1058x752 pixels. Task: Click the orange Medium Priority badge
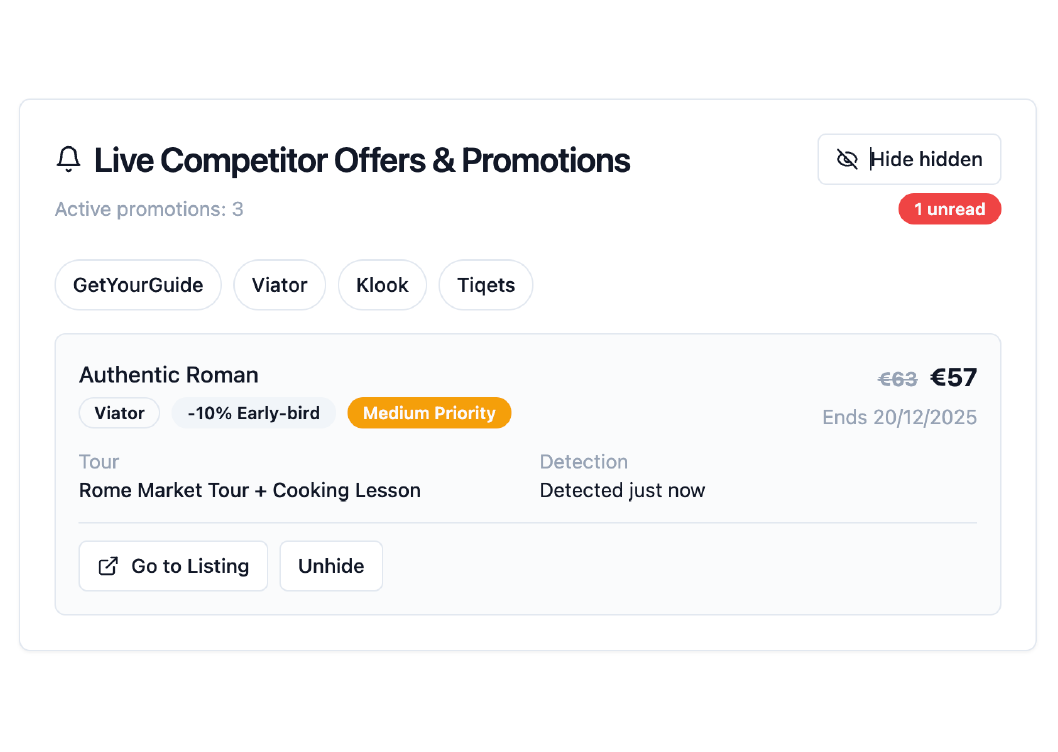click(x=429, y=413)
